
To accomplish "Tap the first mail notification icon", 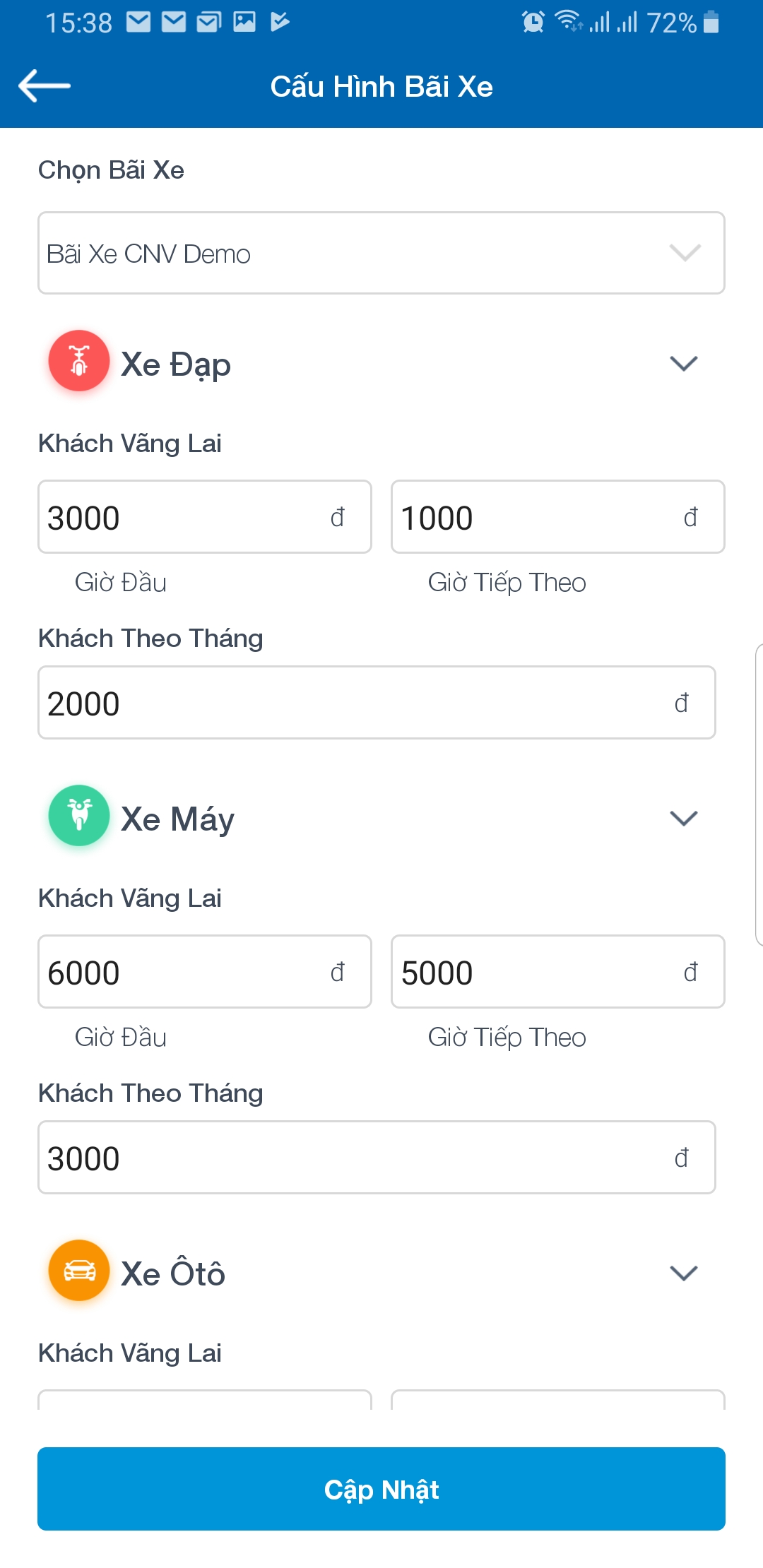I will (138, 23).
